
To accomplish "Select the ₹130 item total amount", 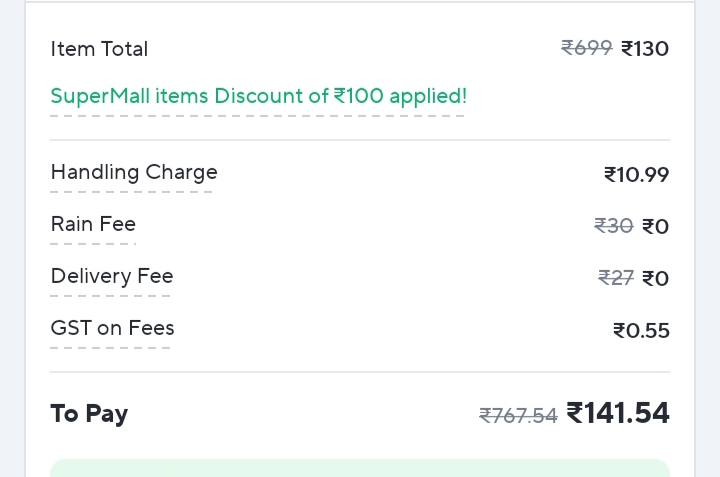I will coord(645,49).
